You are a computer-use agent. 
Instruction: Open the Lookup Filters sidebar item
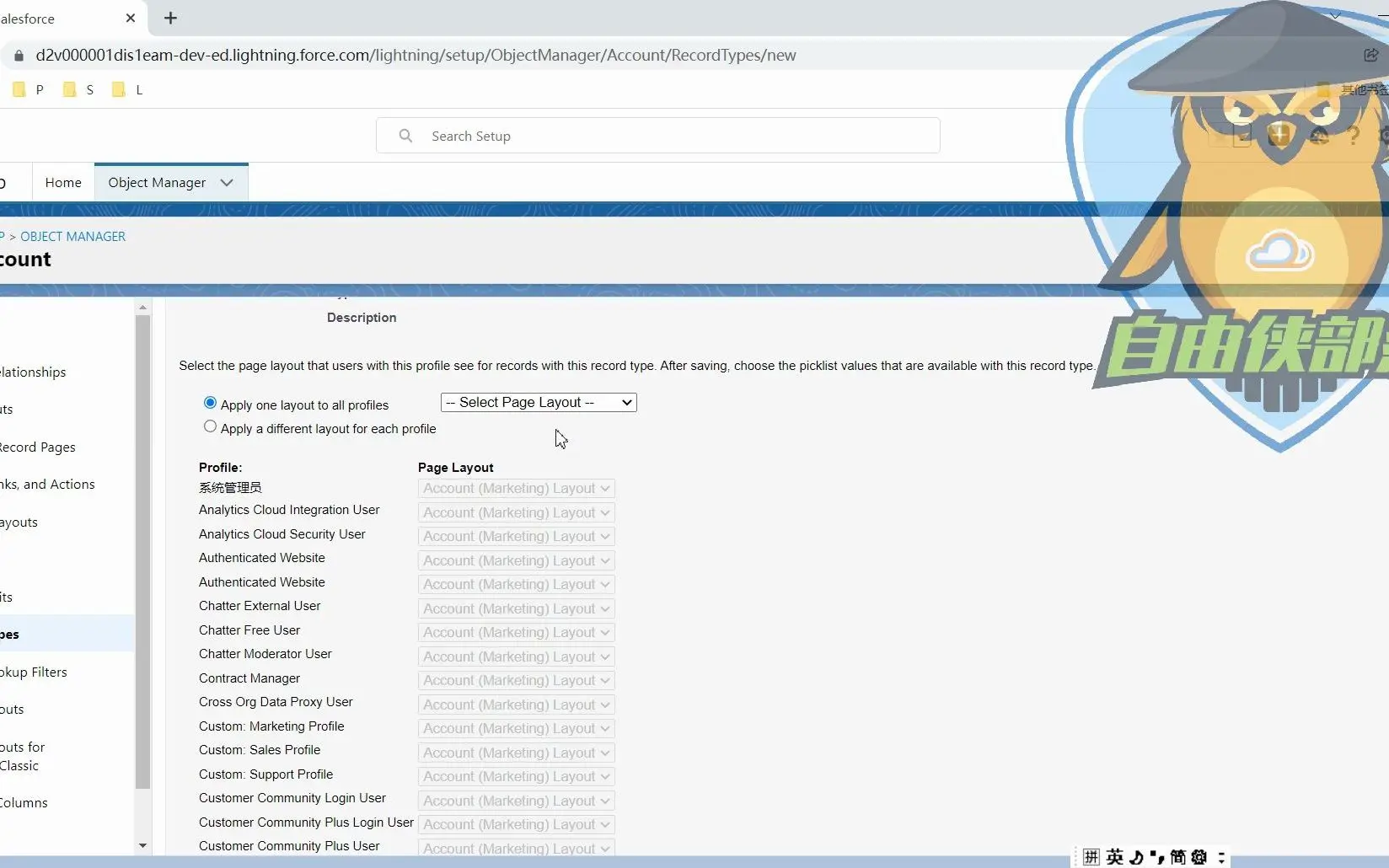(x=34, y=672)
